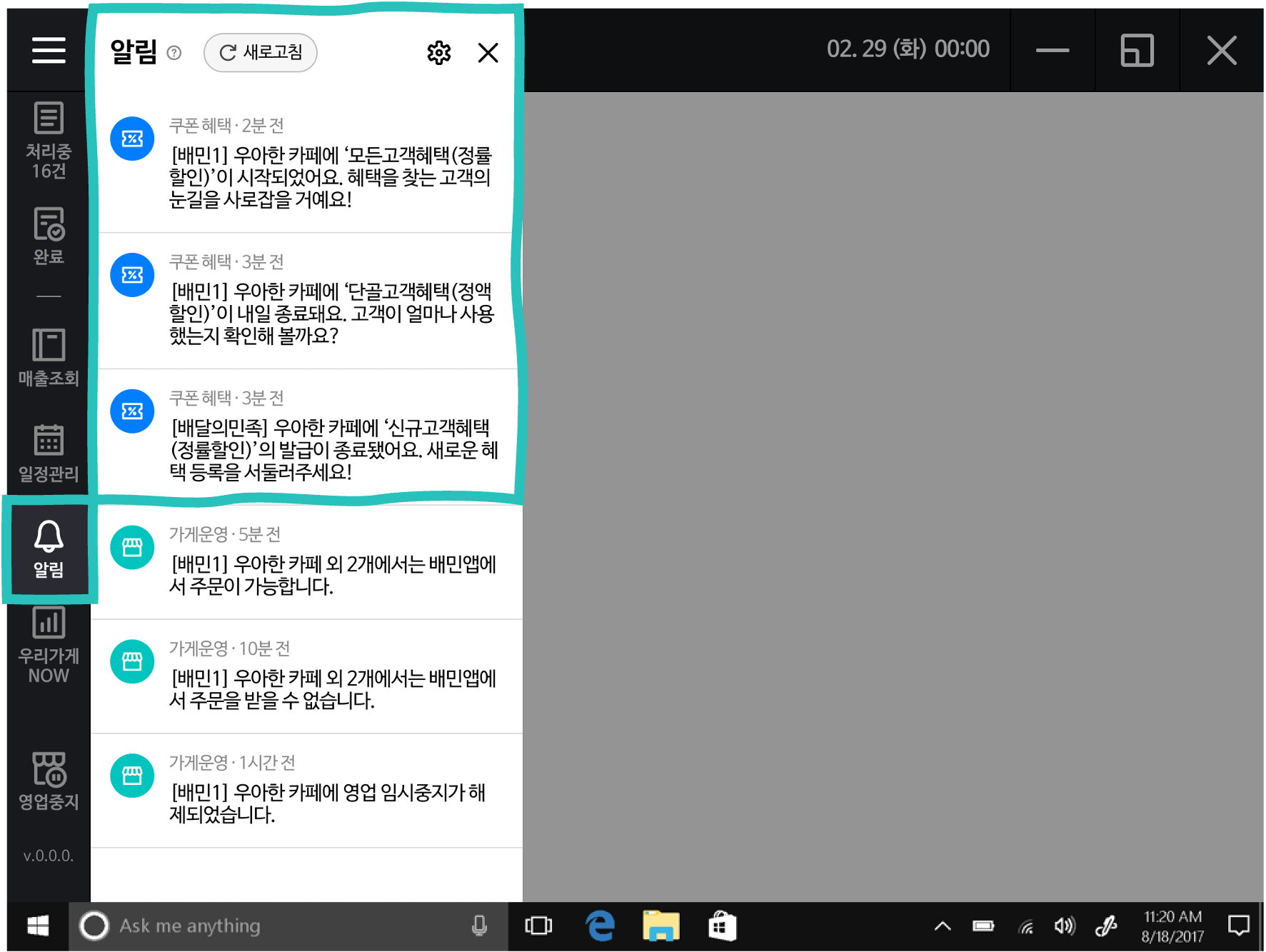Open the hamburger menu
The image size is (1266, 952).
click(49, 51)
